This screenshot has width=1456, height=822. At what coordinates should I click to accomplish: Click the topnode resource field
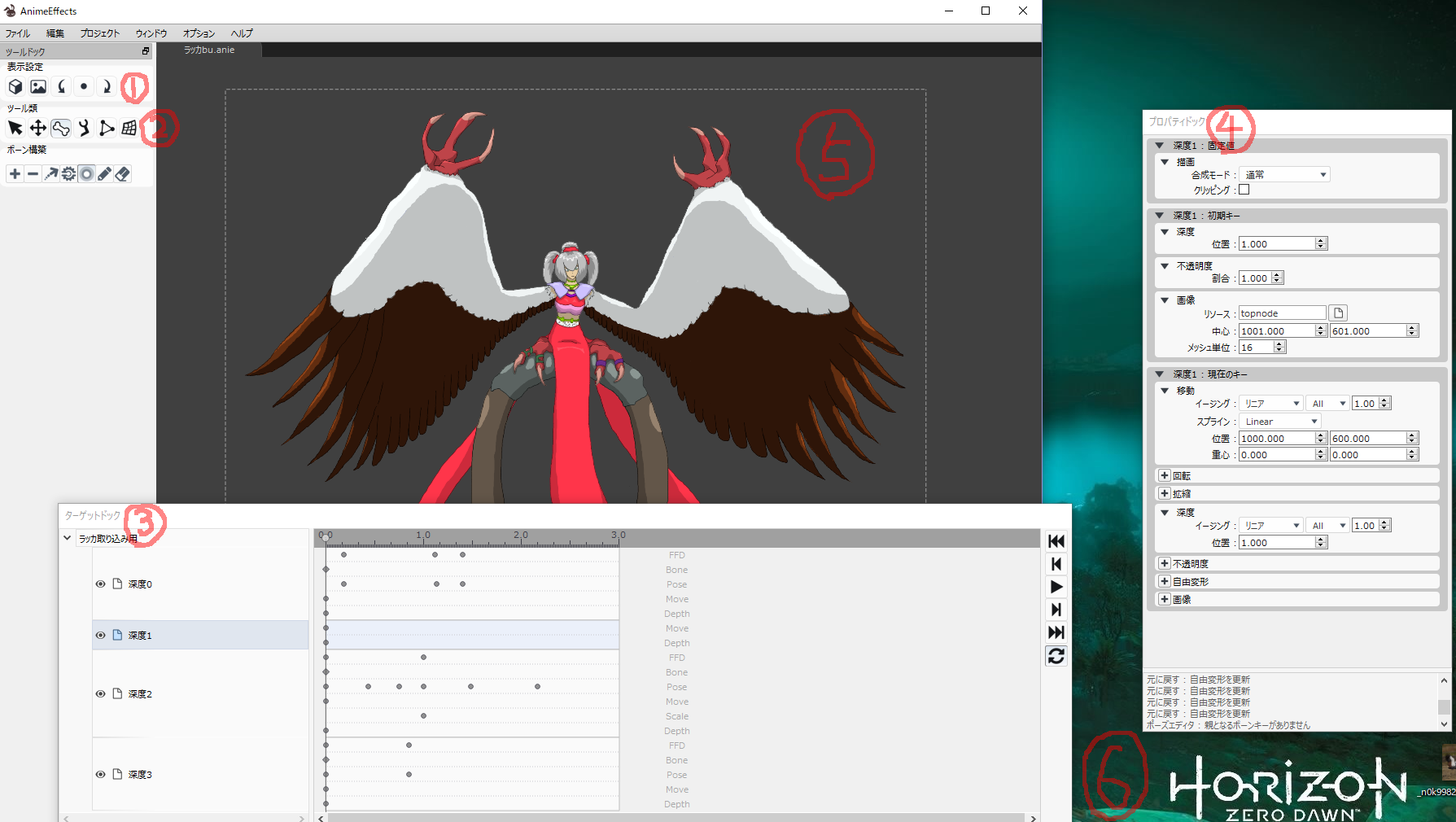(x=1283, y=313)
